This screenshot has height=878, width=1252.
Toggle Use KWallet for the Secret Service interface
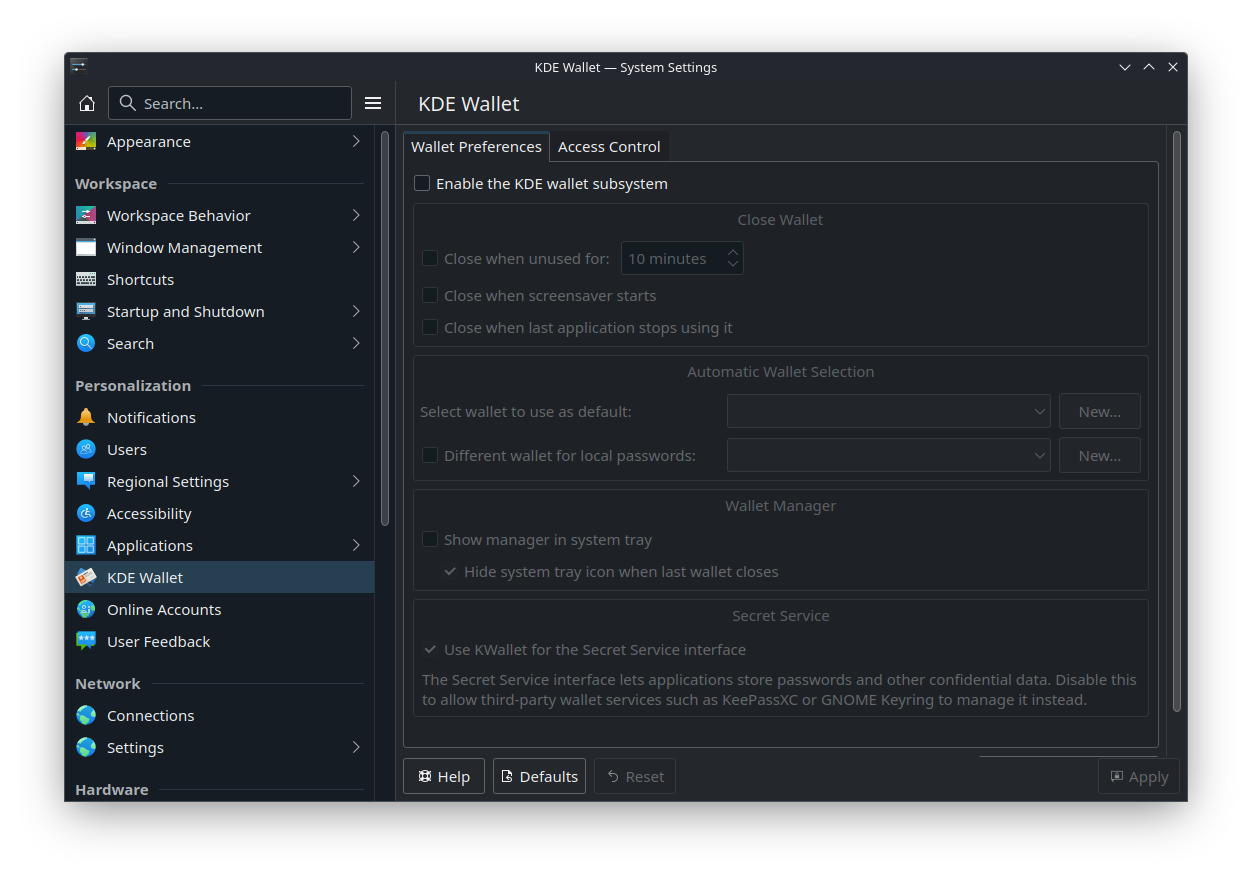click(x=430, y=650)
